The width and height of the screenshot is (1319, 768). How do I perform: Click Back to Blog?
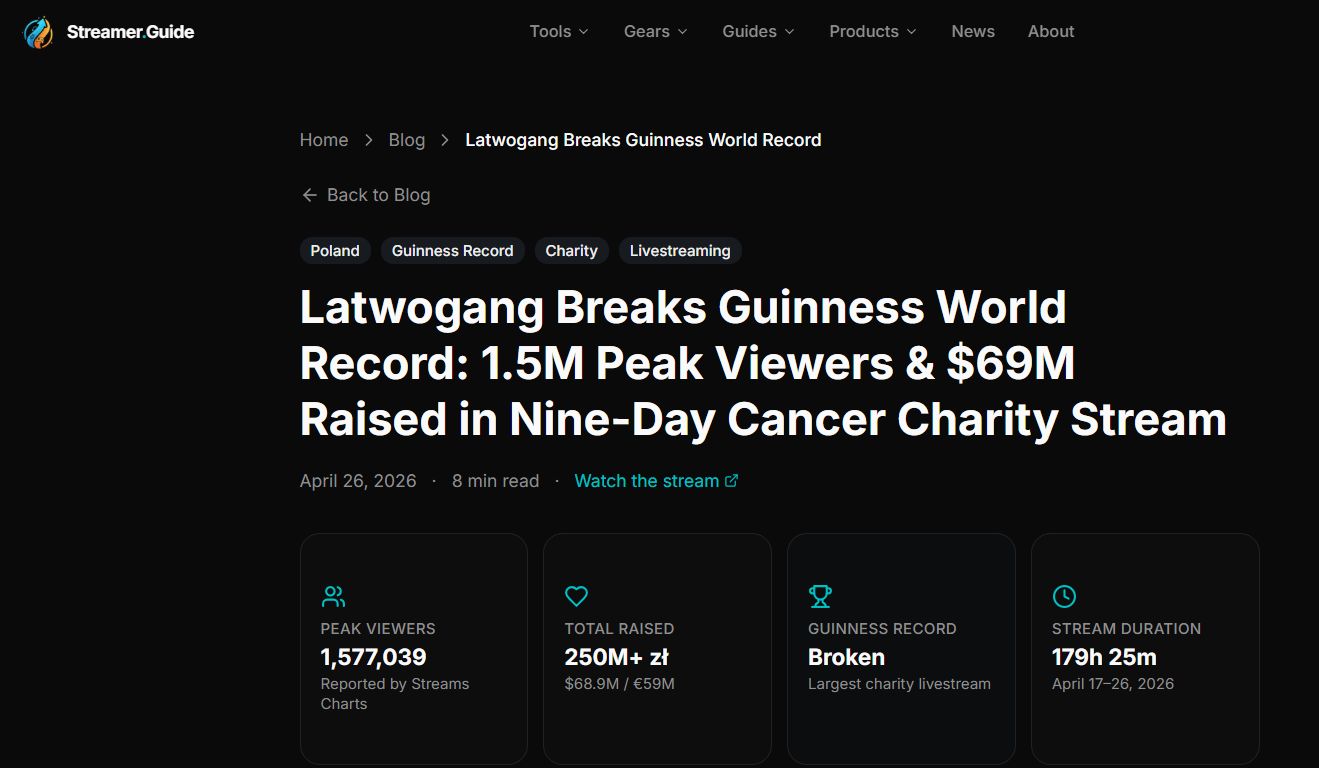(378, 195)
